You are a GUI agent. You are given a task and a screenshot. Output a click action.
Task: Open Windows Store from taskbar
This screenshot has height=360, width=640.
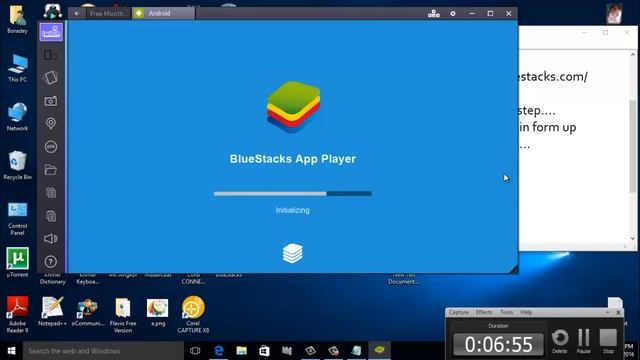pos(264,351)
